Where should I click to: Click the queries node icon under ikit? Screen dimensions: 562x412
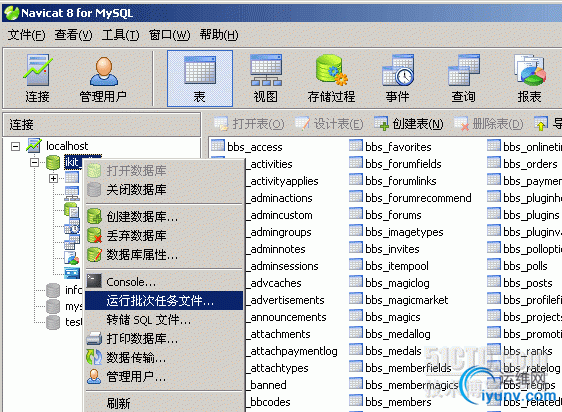point(72,242)
